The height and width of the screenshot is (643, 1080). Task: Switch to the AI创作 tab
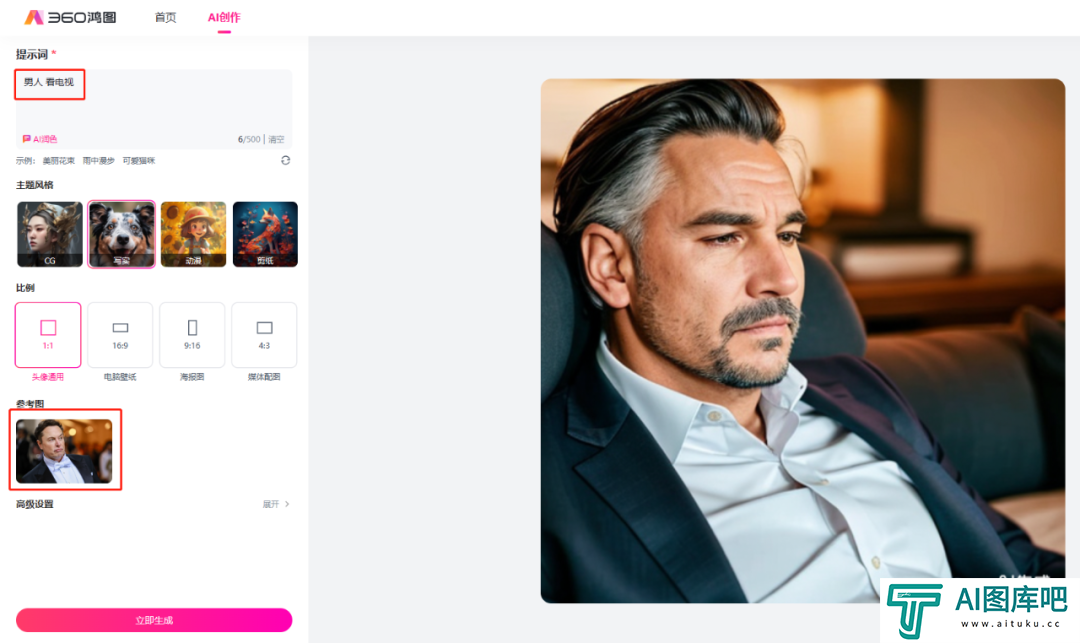(x=224, y=17)
